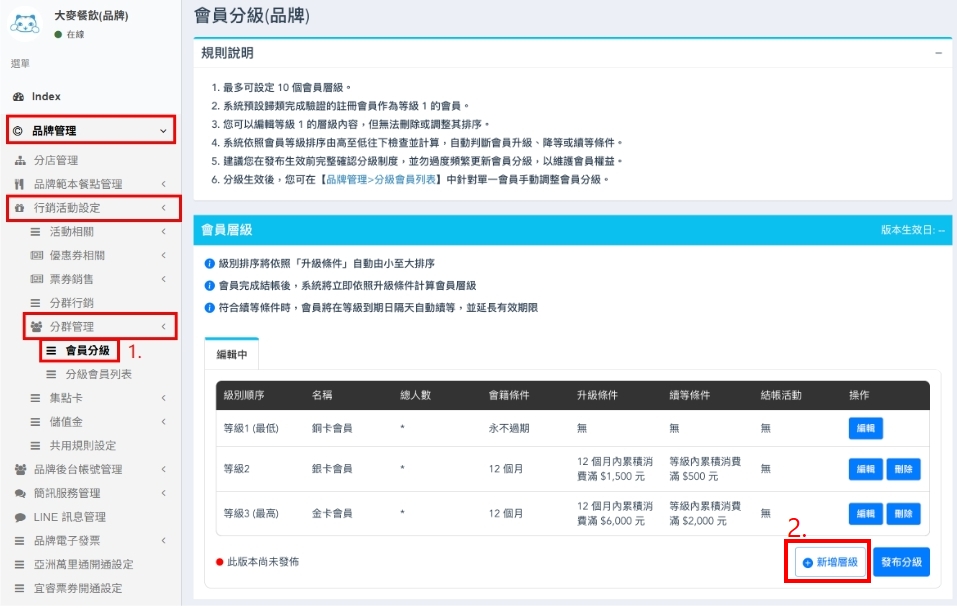The height and width of the screenshot is (608, 957).
Task: Click the 行銷活動設定 gift icon
Action: click(19, 208)
